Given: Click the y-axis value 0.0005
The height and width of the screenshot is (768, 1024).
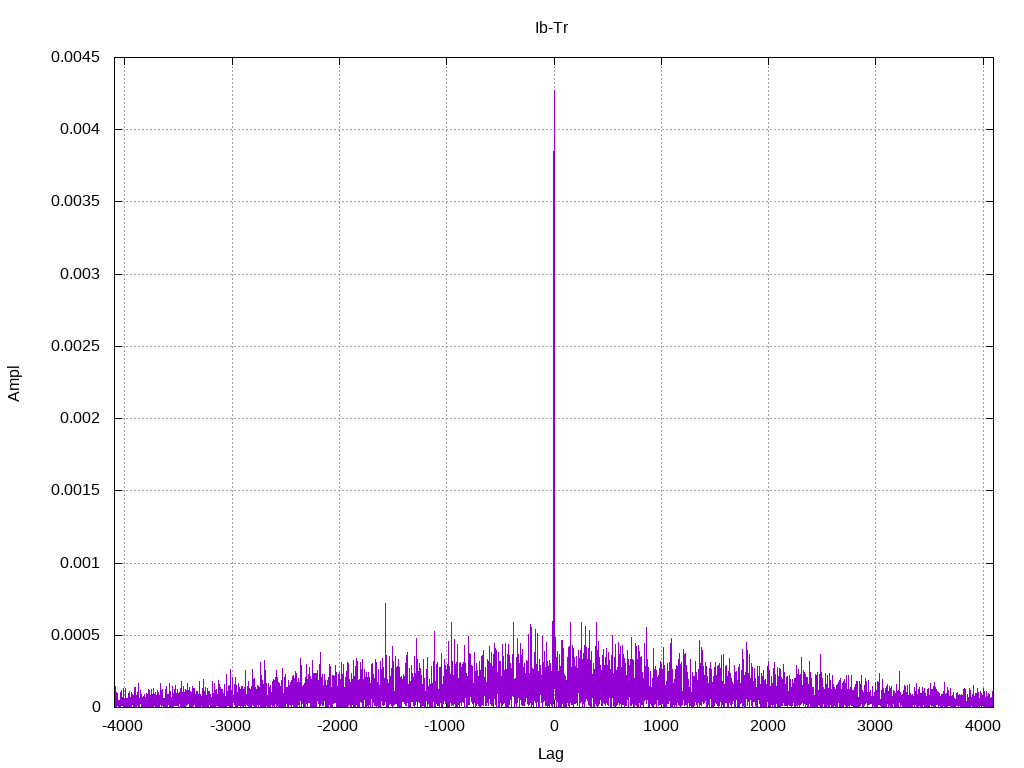Looking at the screenshot, I should tap(75, 635).
